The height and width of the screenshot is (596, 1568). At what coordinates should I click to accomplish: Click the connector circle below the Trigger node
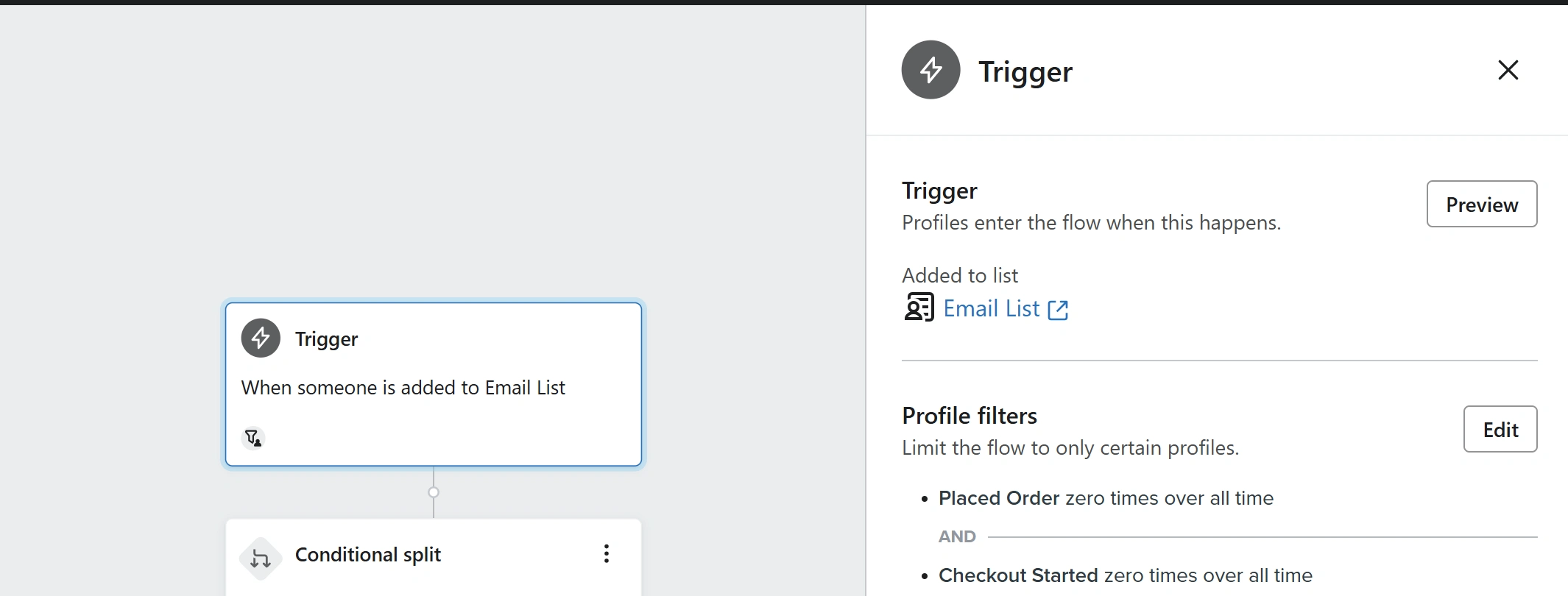pos(434,492)
